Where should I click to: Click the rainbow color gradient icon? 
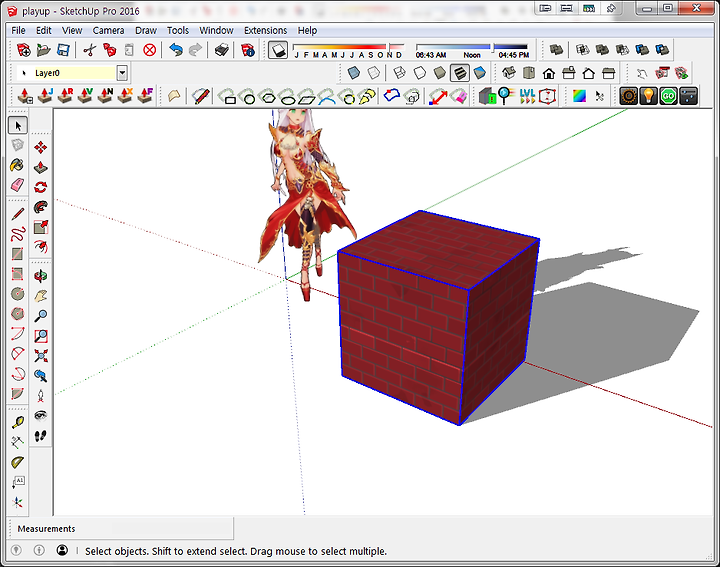click(579, 96)
